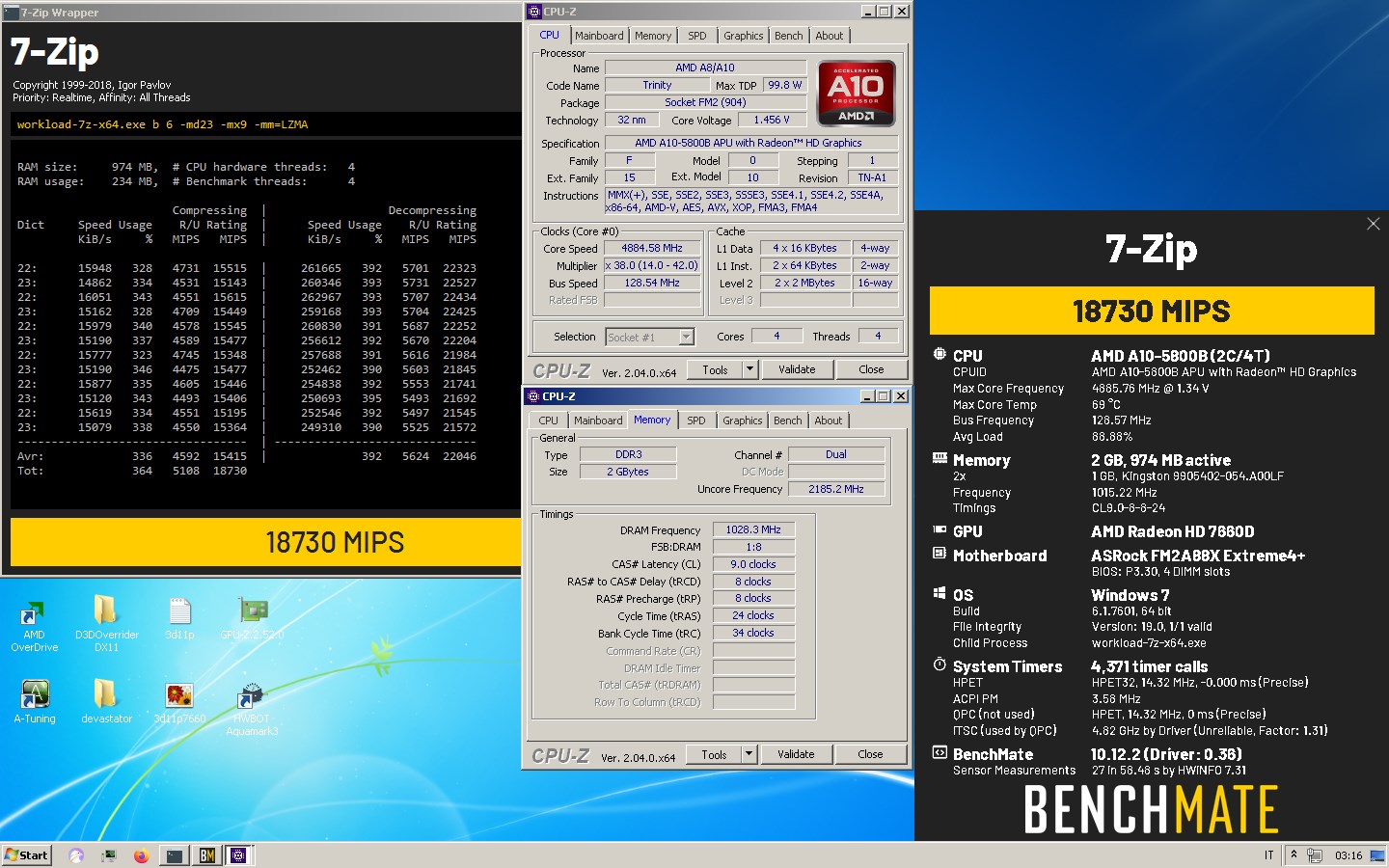Click the network tray icon

tap(1314, 854)
